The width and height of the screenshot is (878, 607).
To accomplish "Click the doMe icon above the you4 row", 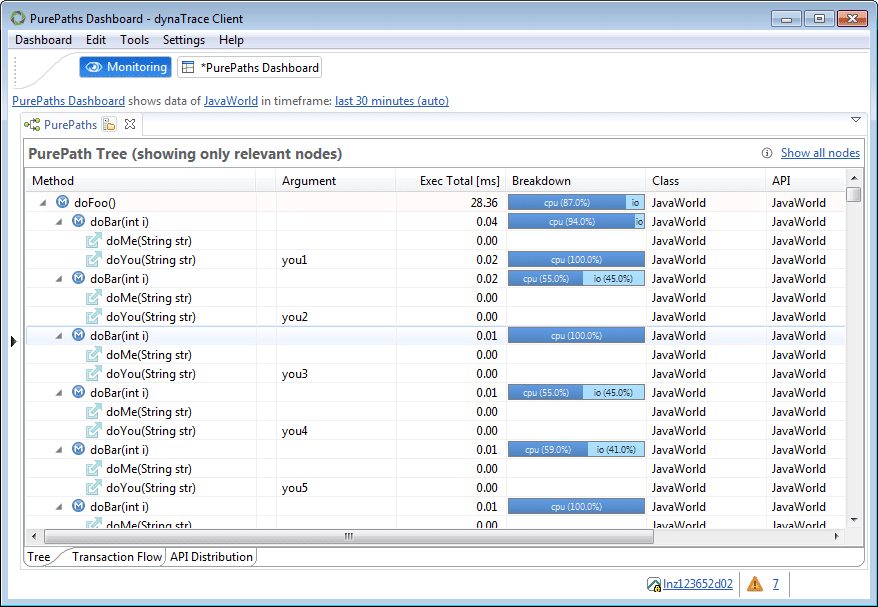I will 94,412.
